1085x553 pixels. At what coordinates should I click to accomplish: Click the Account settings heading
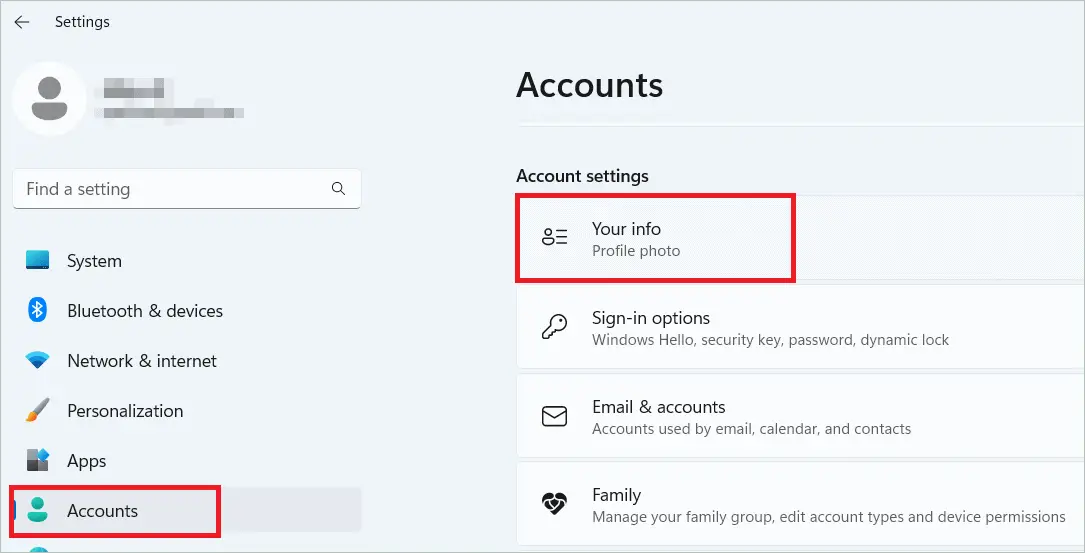pos(583,176)
